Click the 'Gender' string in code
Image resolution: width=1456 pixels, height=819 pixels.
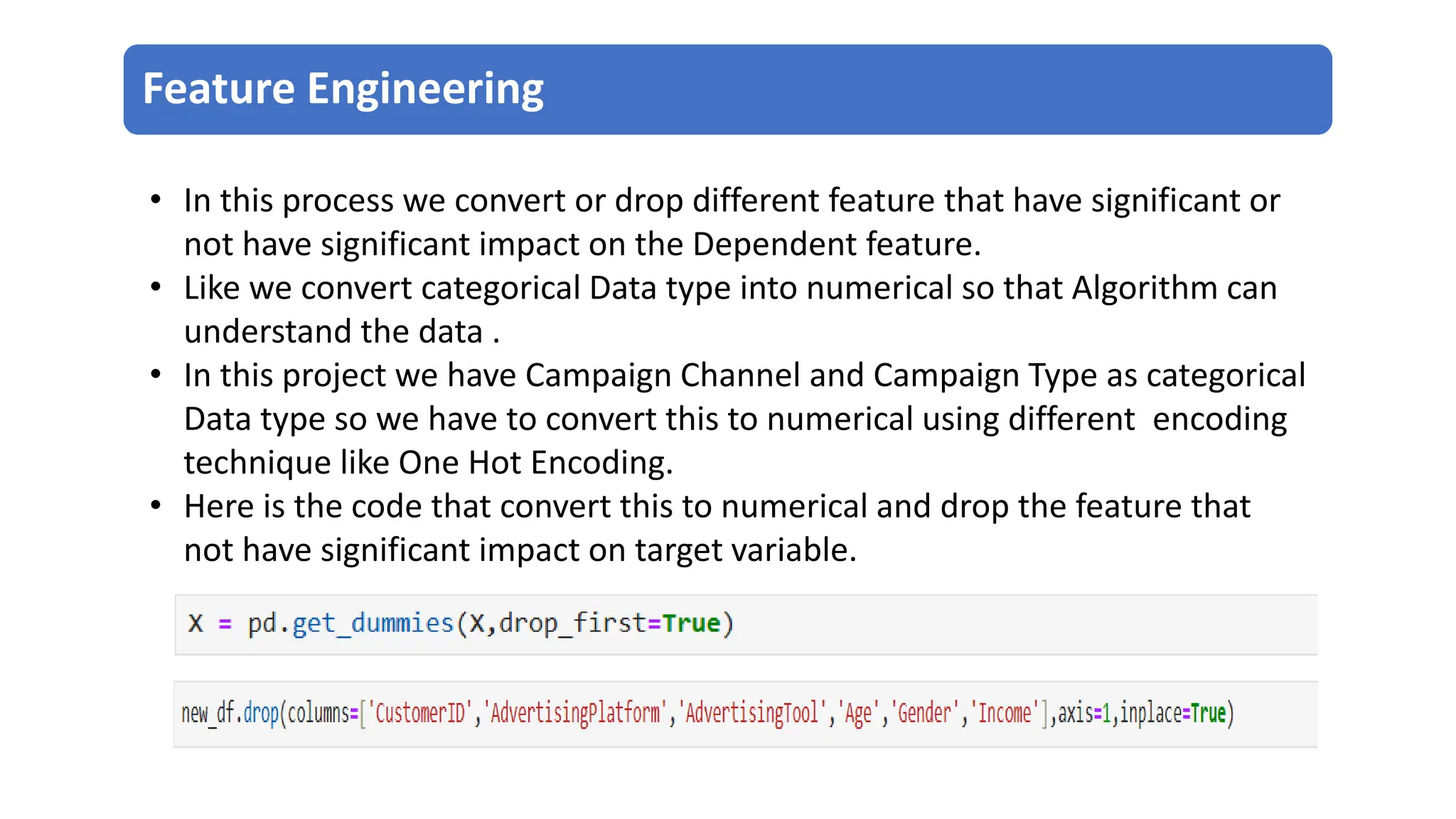(x=924, y=712)
